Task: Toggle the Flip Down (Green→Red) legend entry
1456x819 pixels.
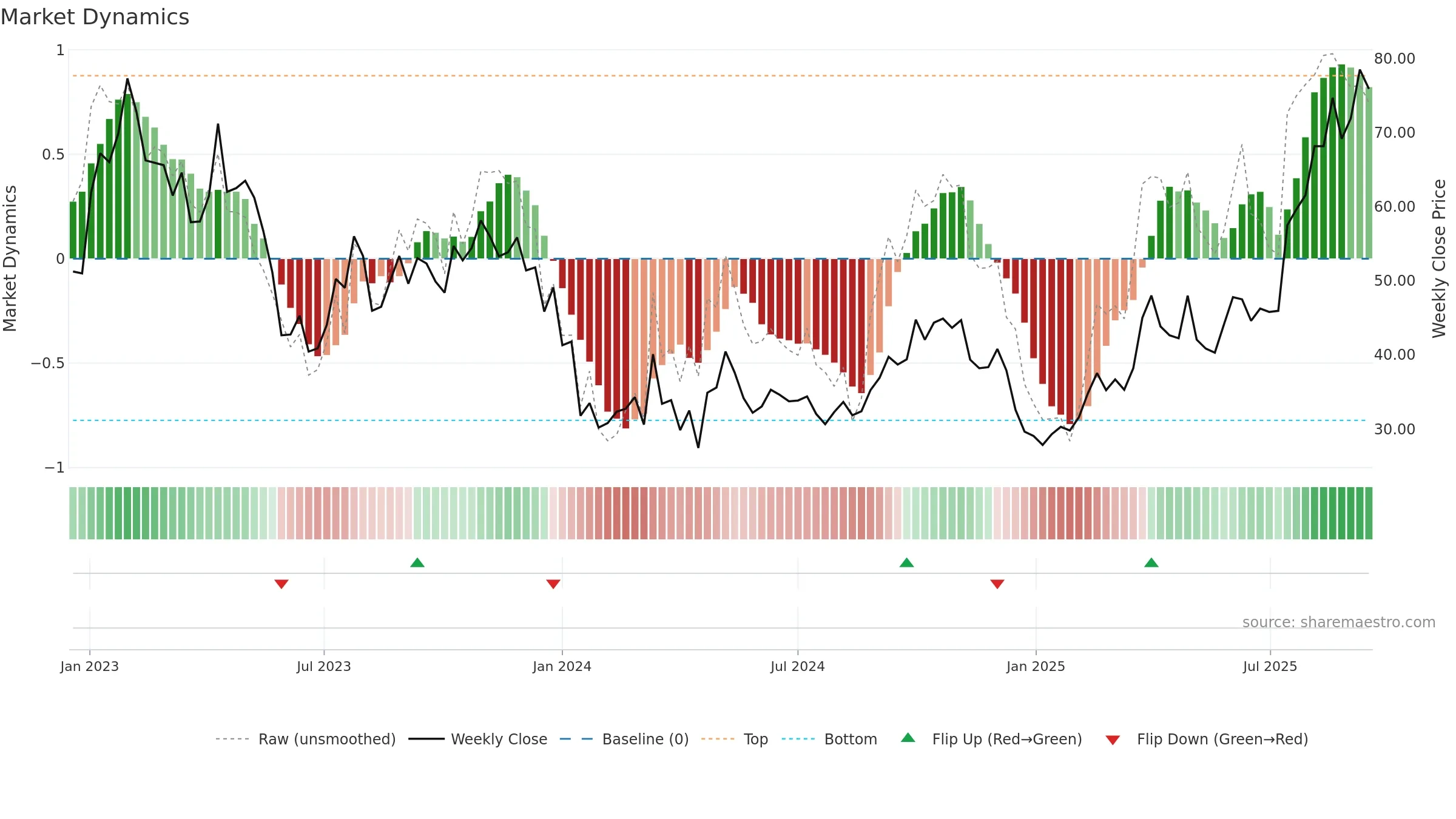Action: pyautogui.click(x=1206, y=739)
